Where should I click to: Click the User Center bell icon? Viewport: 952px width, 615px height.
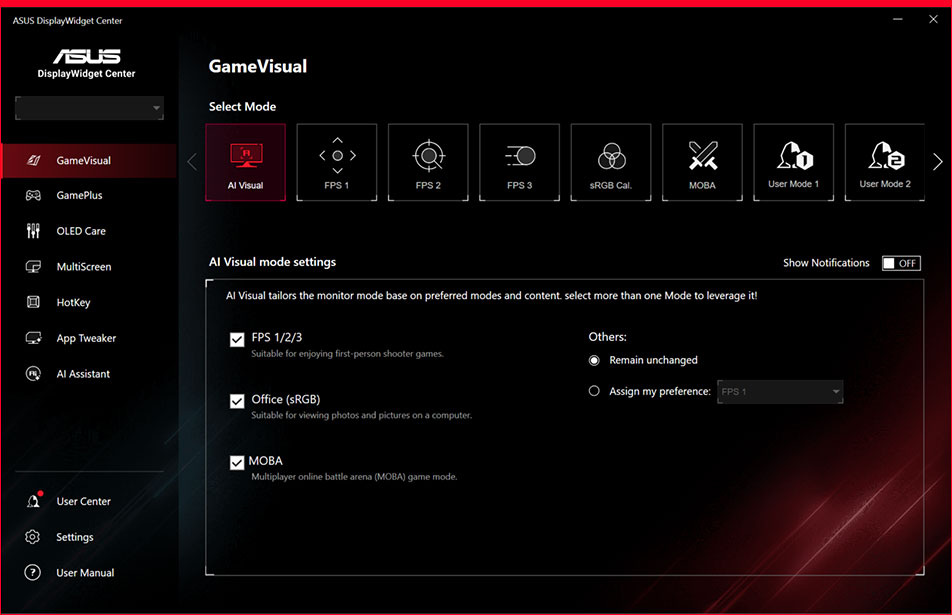tap(34, 500)
